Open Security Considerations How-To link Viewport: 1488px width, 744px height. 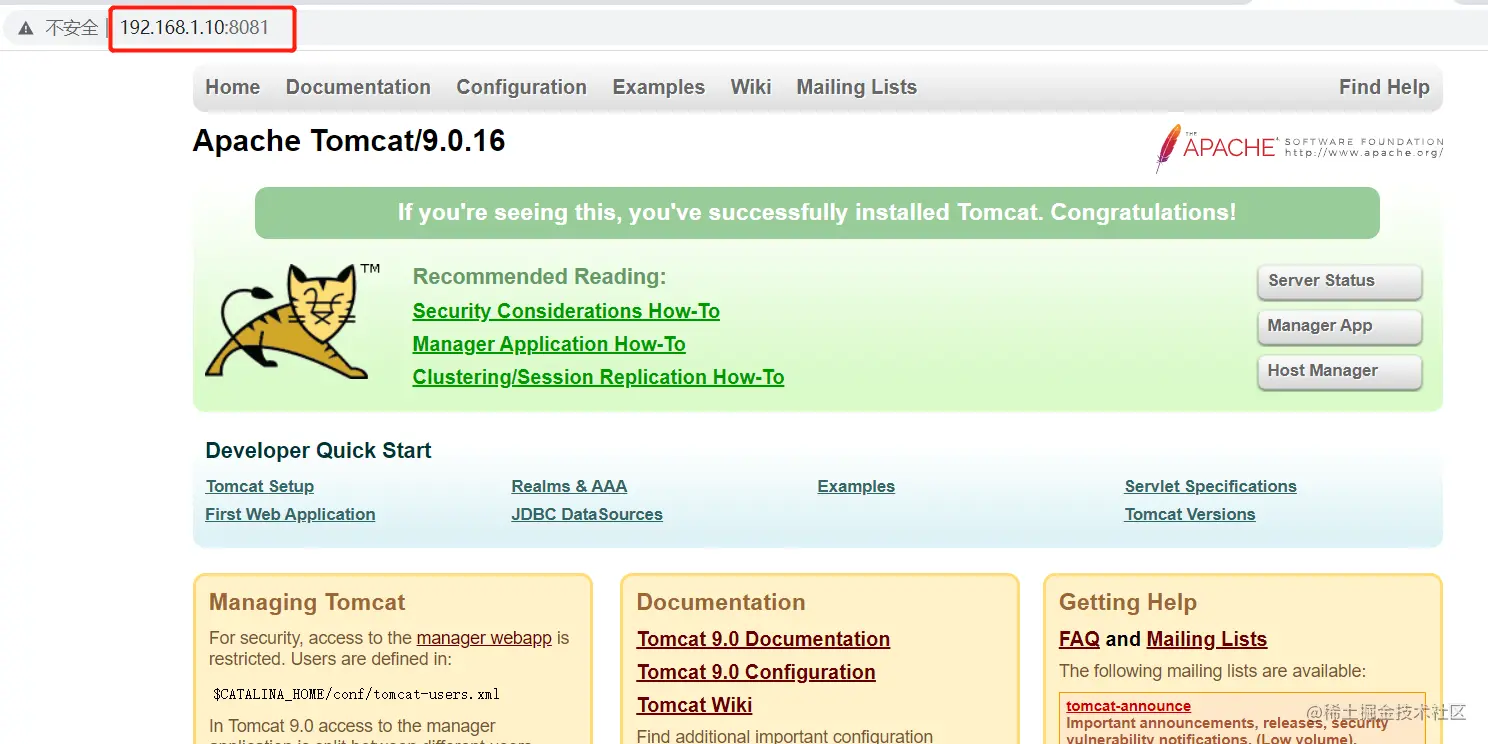(x=566, y=311)
